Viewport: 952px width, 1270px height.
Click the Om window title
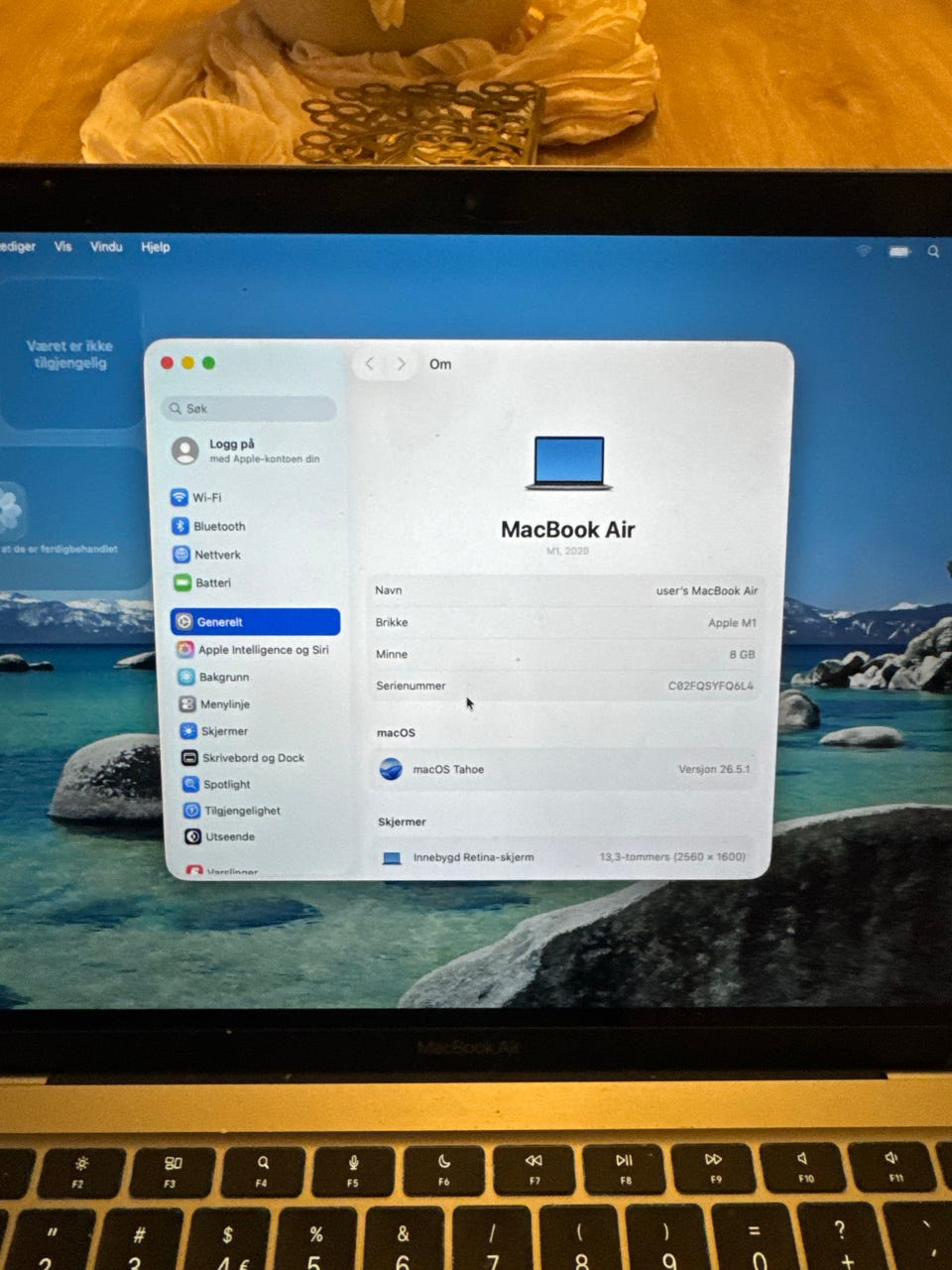point(440,364)
